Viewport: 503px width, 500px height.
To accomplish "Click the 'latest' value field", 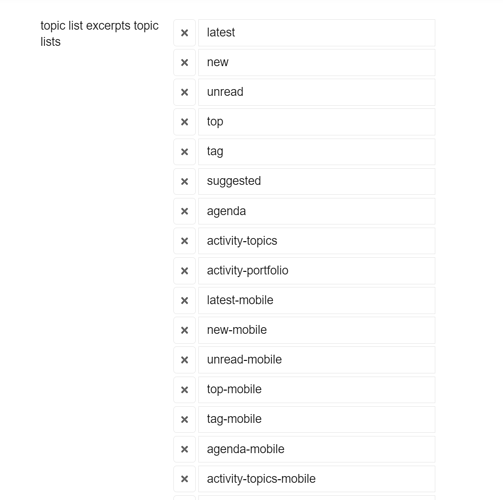I will pos(317,33).
